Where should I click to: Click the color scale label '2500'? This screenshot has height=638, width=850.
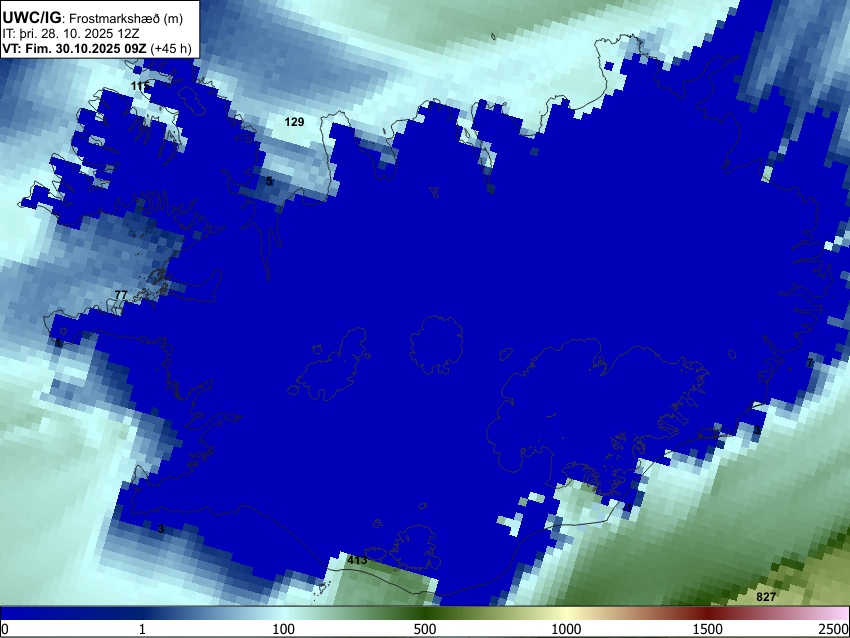[834, 629]
